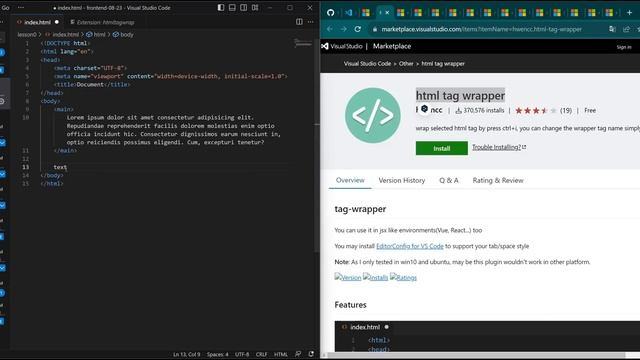Click the html tag wrapper extension logo
Image resolution: width=640 pixels, height=360 pixels.
click(x=373, y=116)
